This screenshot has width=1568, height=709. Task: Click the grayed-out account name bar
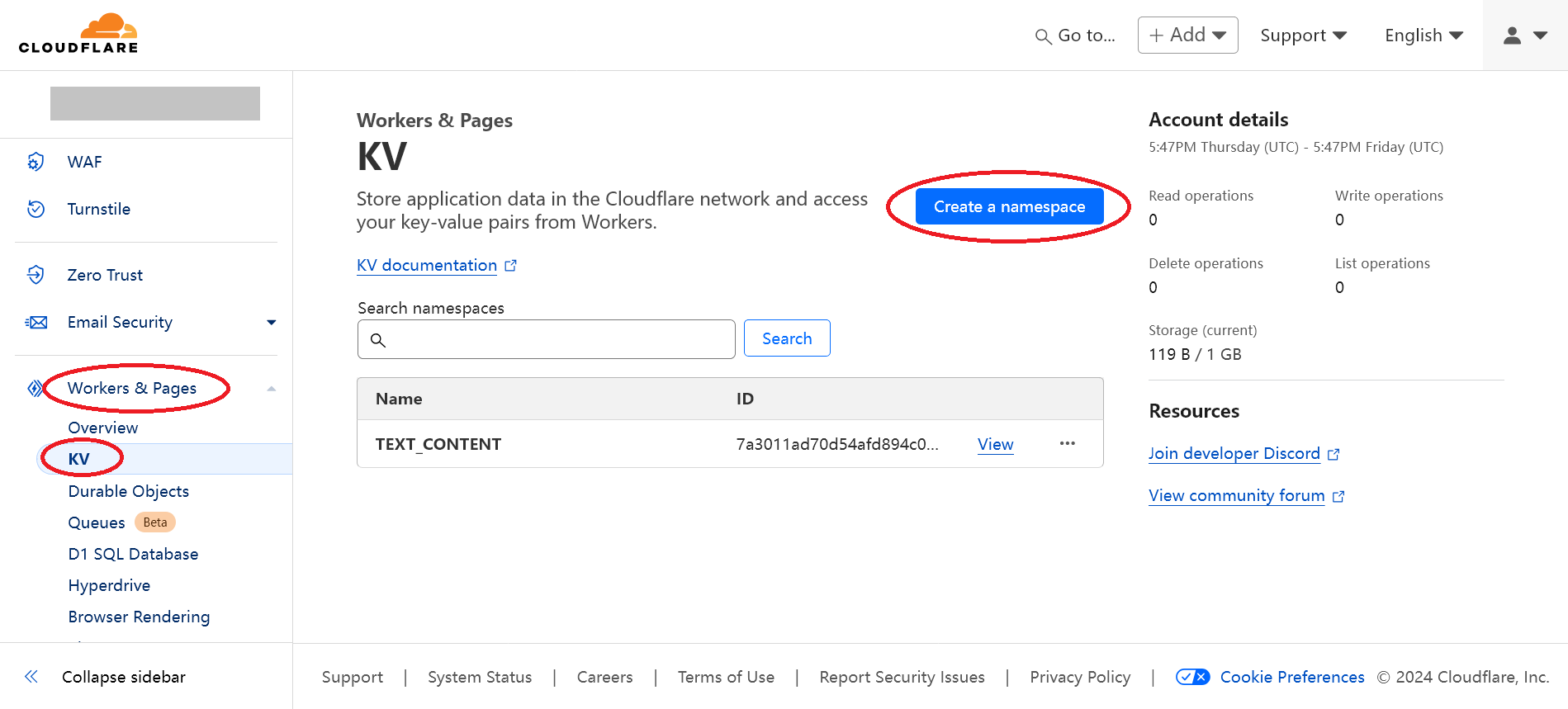[155, 103]
